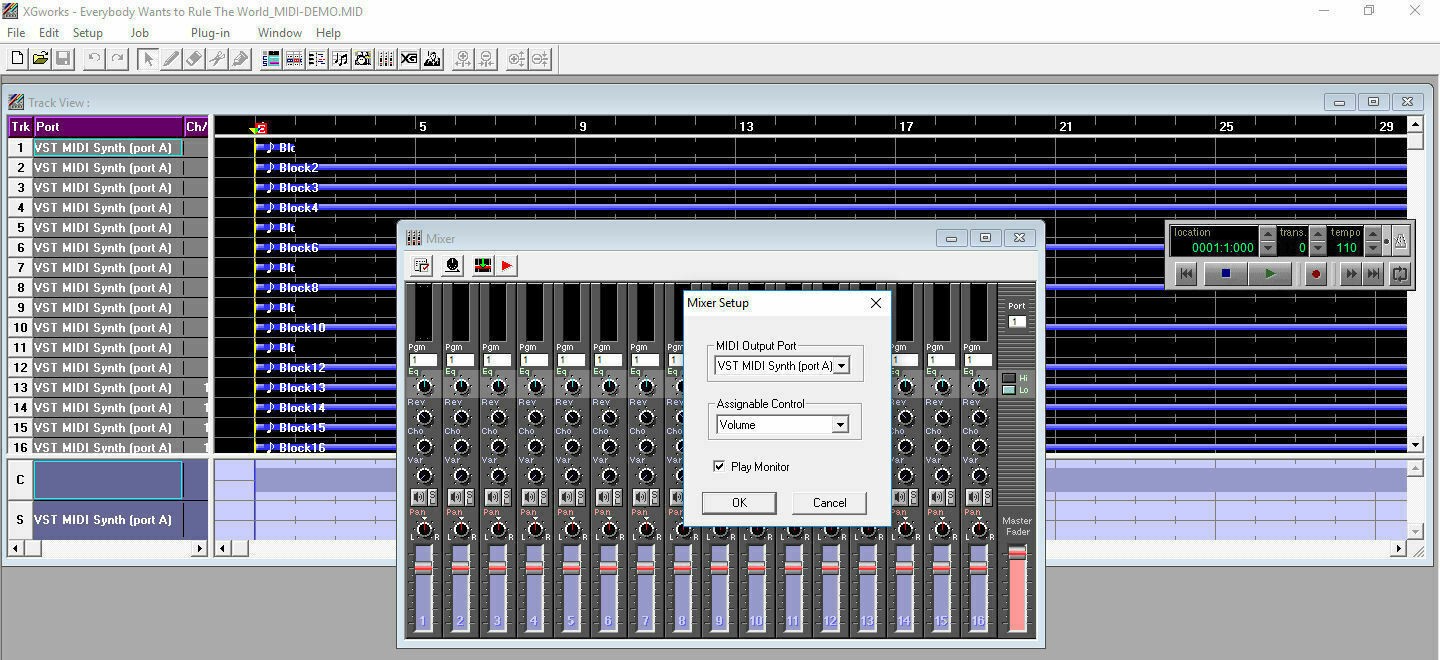The height and width of the screenshot is (660, 1440).
Task: Open the MIDI Output Port dropdown
Action: [841, 366]
